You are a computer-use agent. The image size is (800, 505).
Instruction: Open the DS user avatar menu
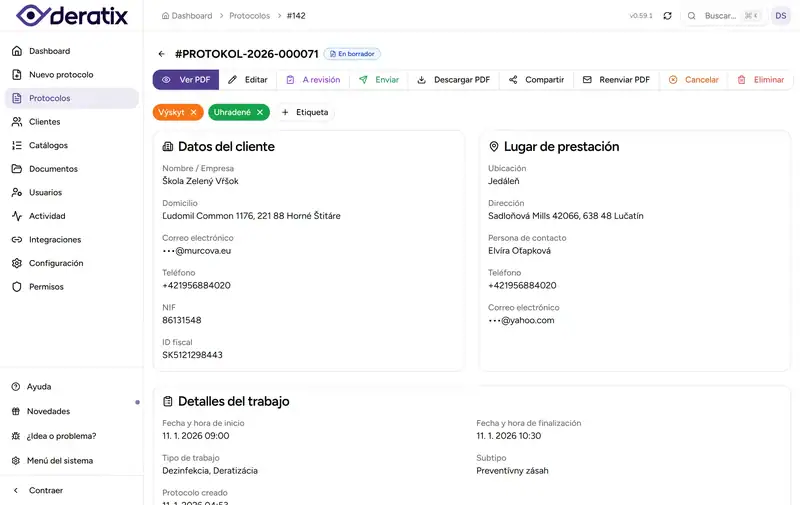[780, 16]
